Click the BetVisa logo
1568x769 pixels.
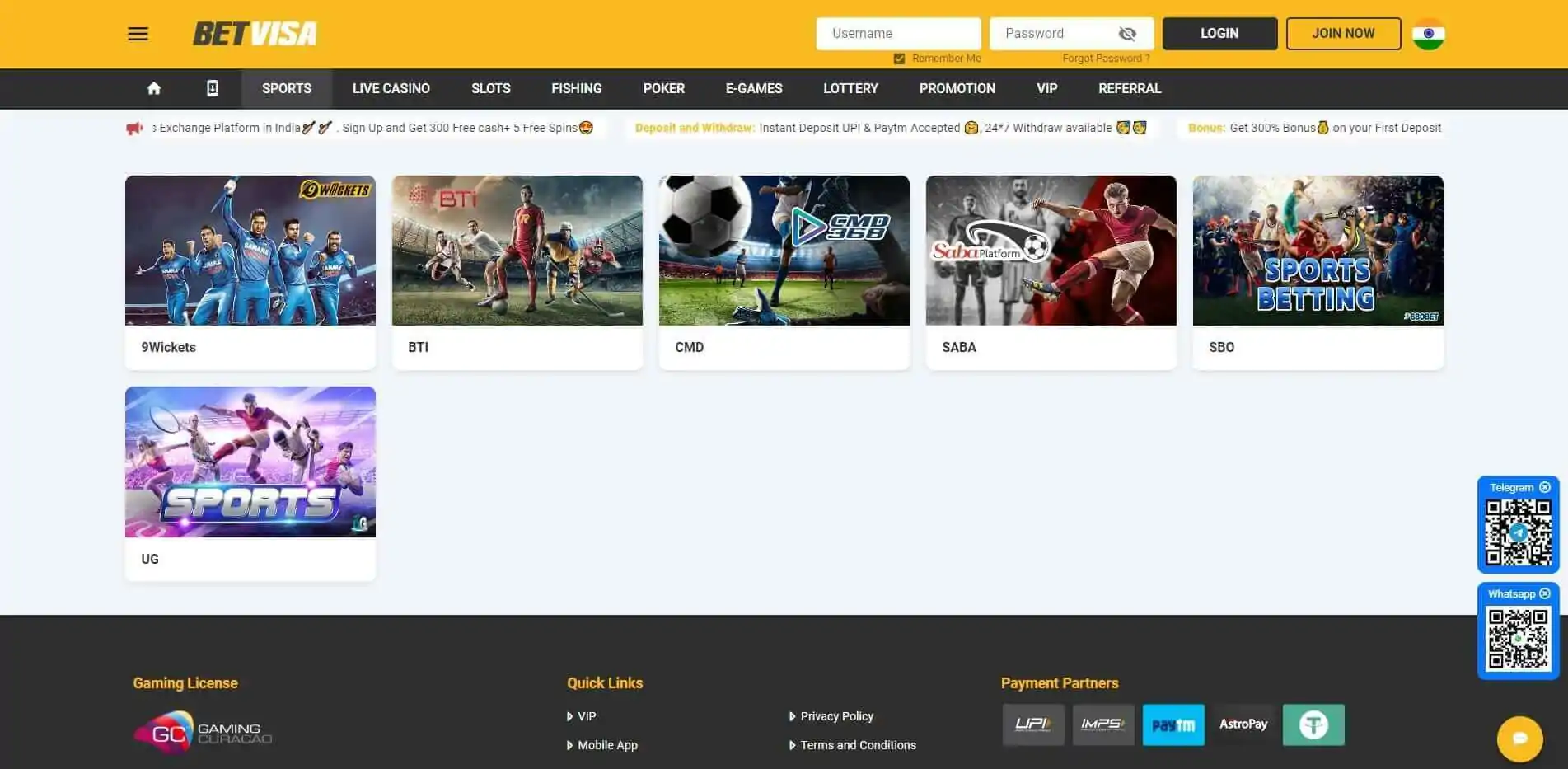[x=255, y=34]
